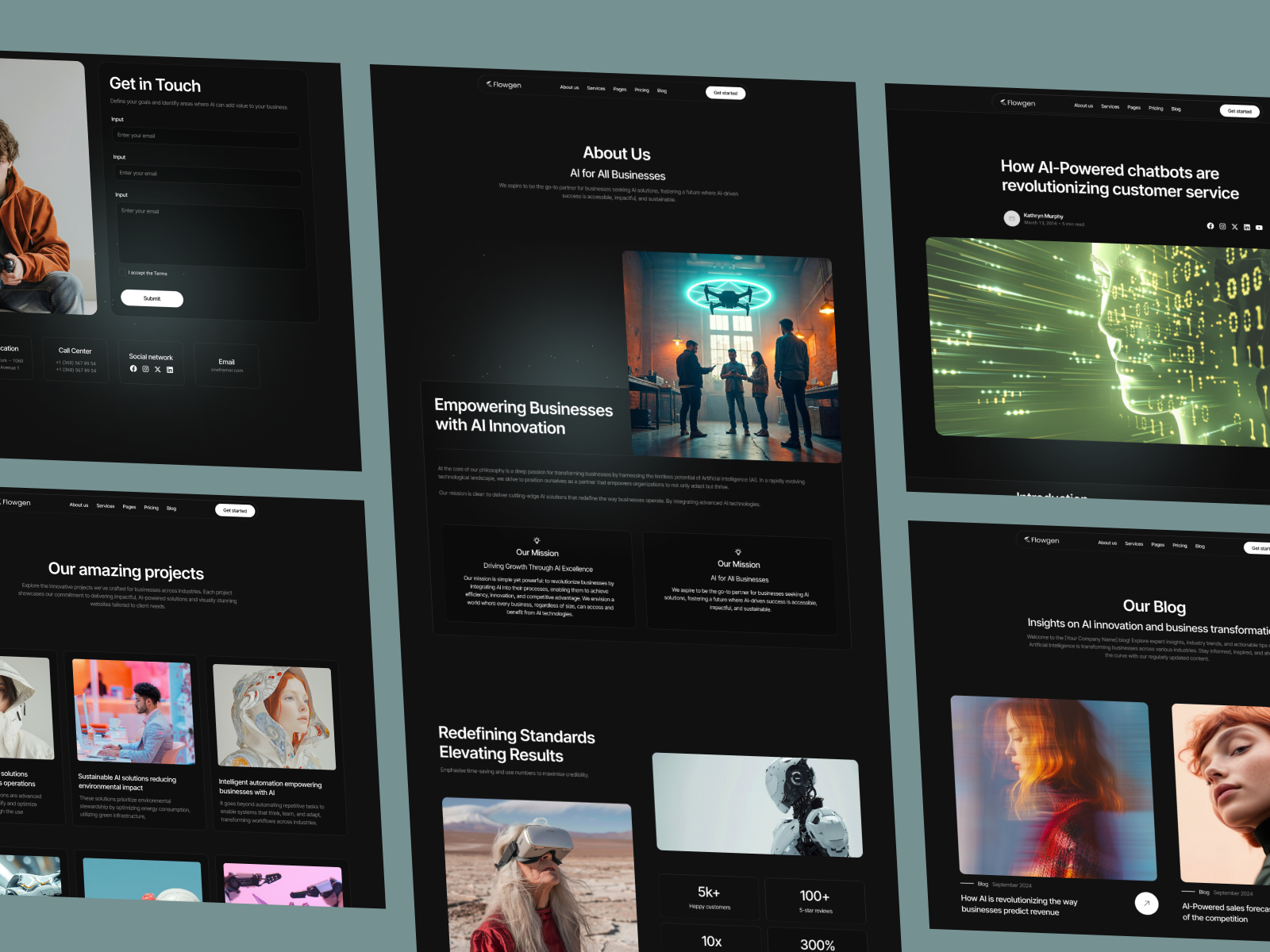Open Sustainable AI solutions project image

133,712
